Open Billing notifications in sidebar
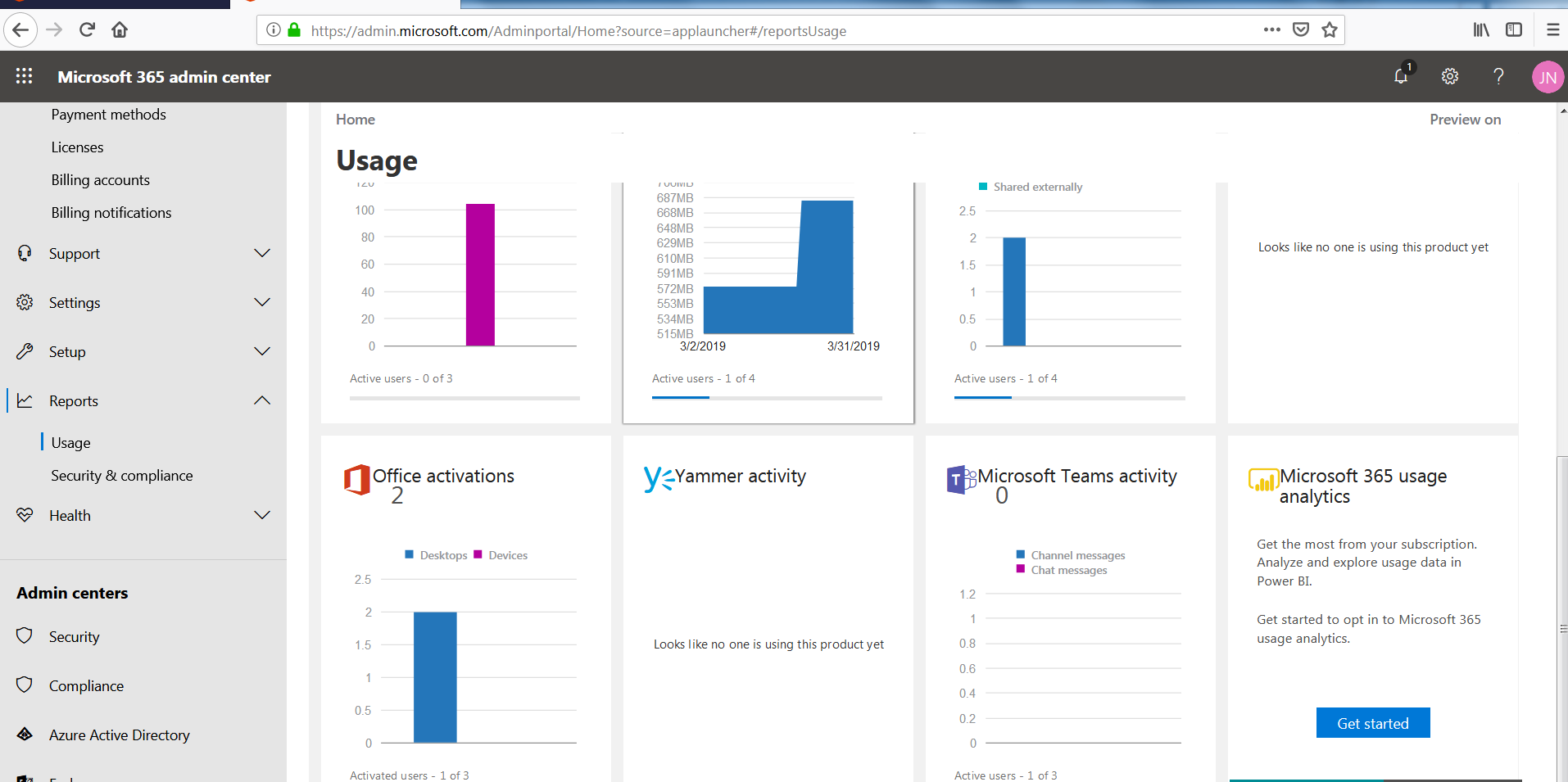 tap(111, 213)
